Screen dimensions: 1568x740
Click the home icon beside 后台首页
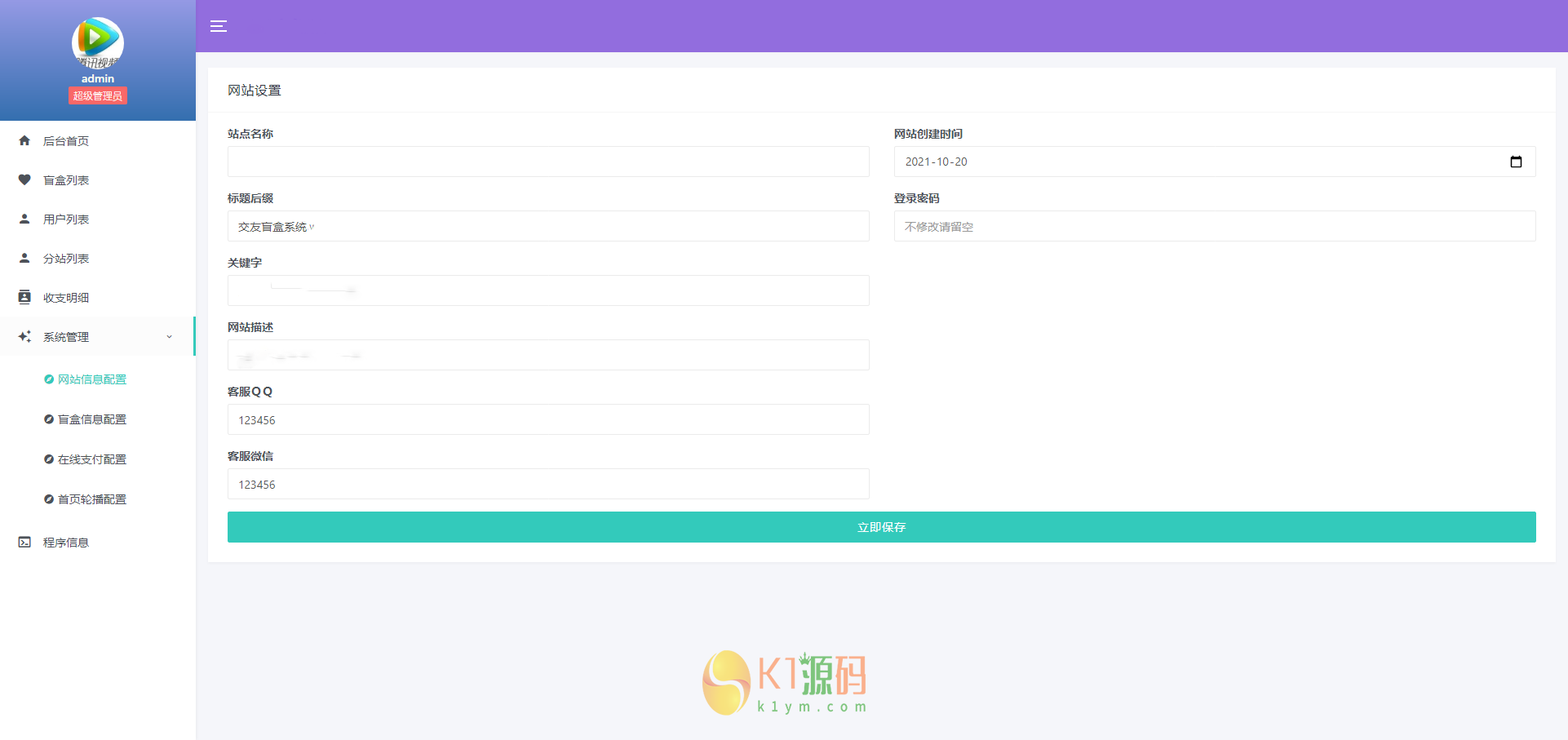click(x=24, y=140)
